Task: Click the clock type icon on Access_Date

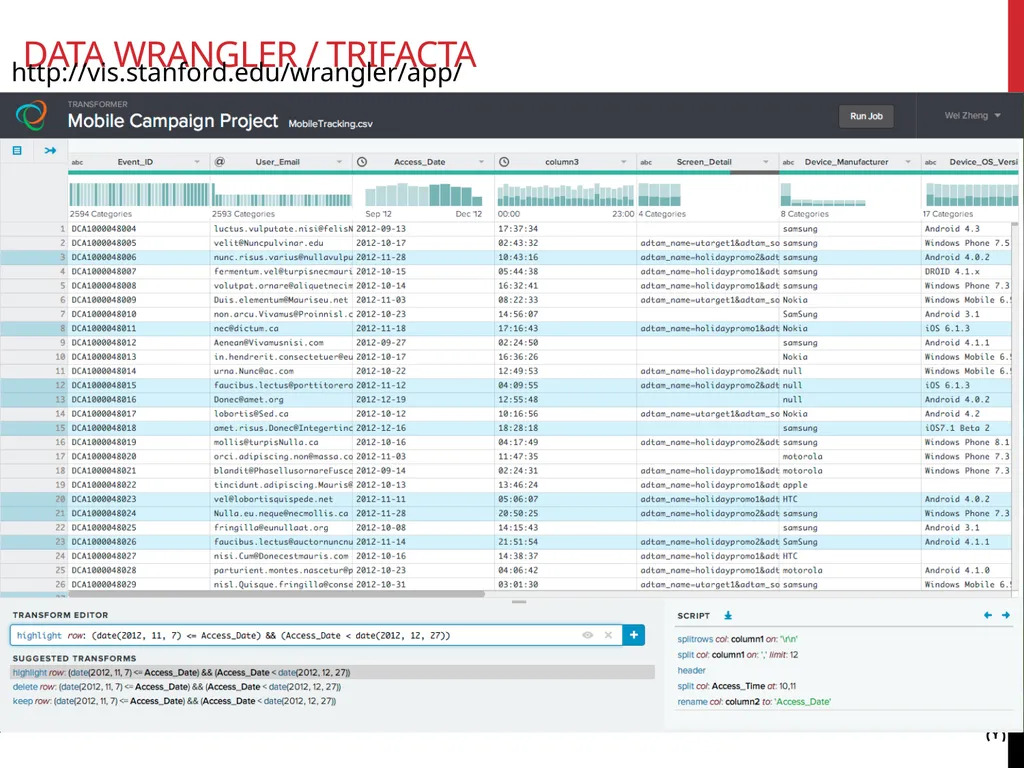Action: point(362,161)
